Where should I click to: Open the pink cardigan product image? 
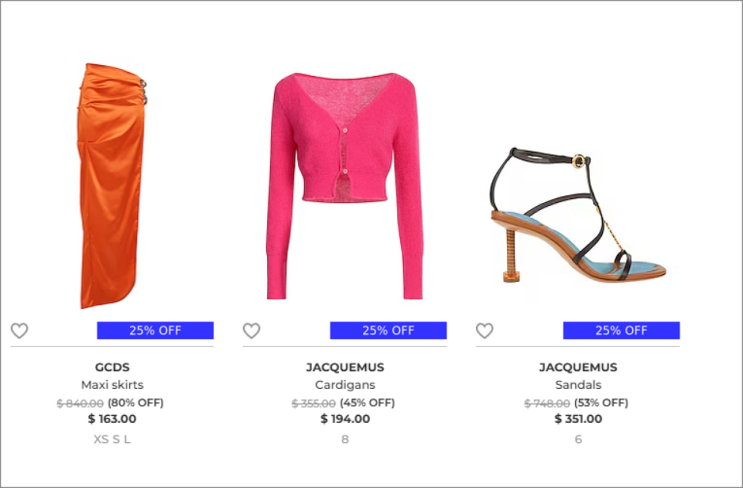click(x=345, y=186)
